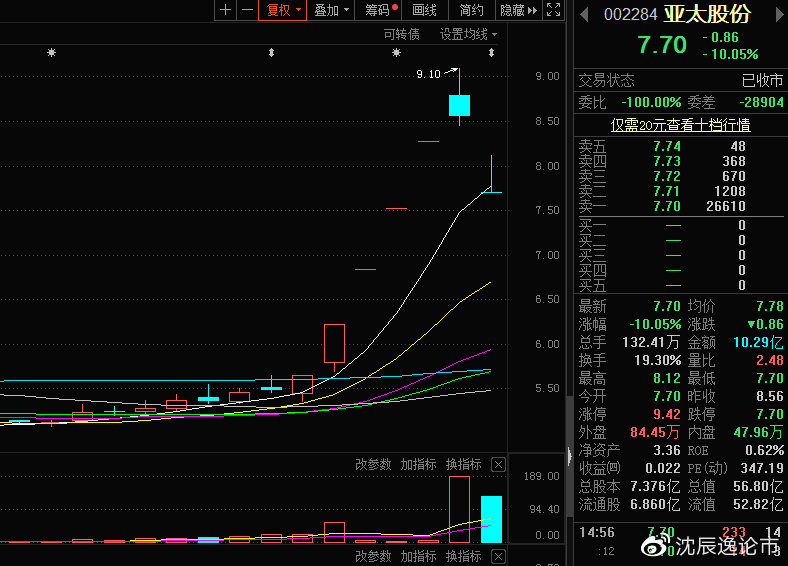Select the 画线 drawing tool
The height and width of the screenshot is (566, 788).
point(425,10)
